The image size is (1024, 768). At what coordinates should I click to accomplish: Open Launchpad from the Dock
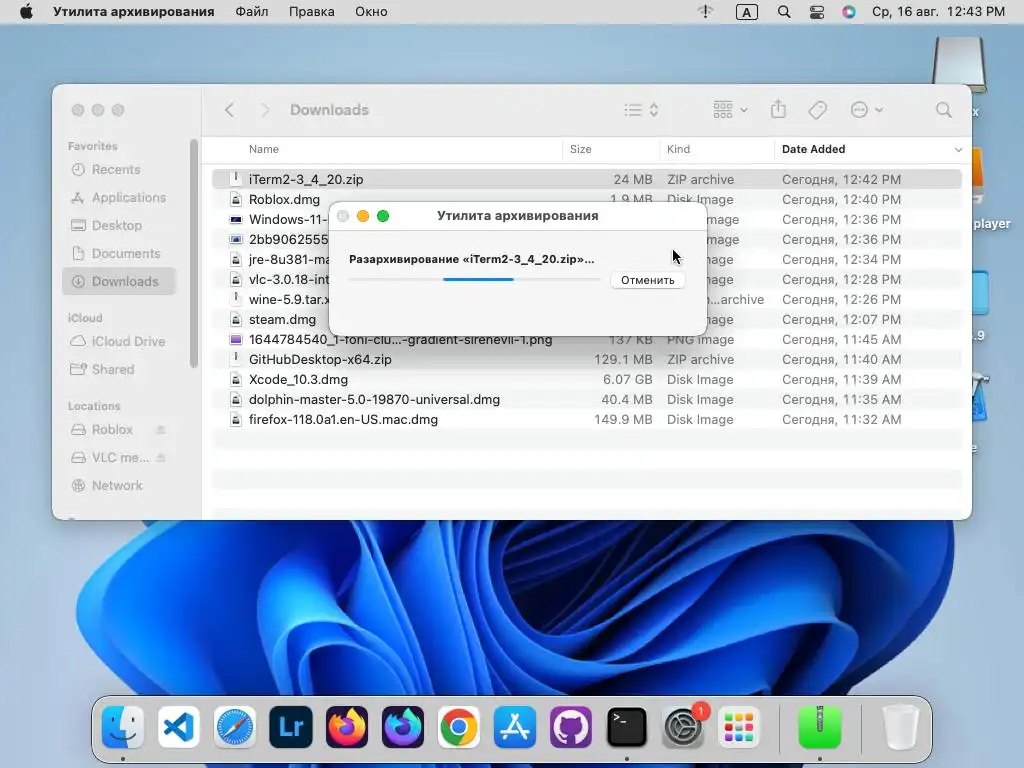[739, 726]
